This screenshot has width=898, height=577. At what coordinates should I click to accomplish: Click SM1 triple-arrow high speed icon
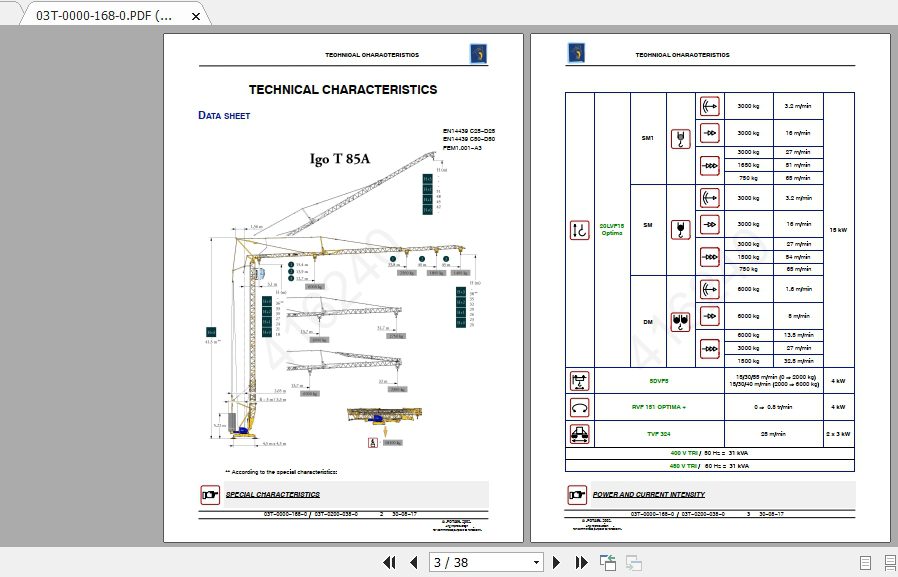pos(710,165)
